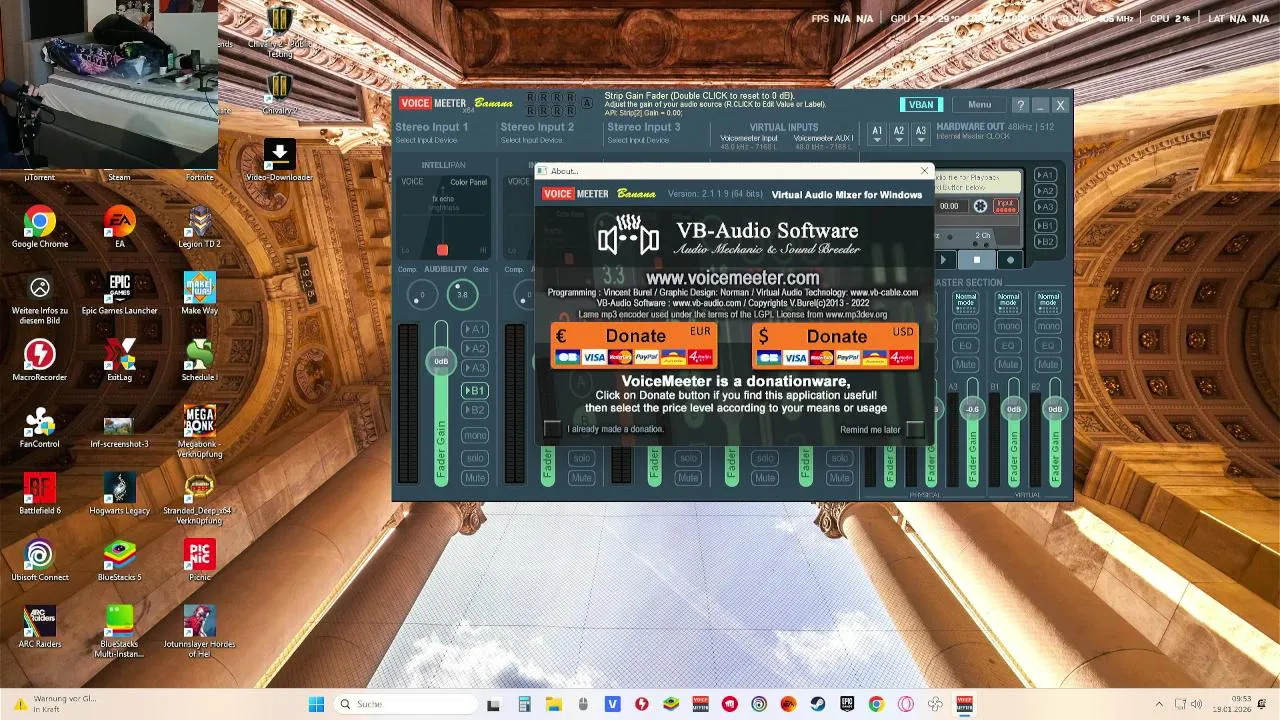Open FanControl desktop icon
Image resolution: width=1280 pixels, height=720 pixels.
tap(40, 427)
